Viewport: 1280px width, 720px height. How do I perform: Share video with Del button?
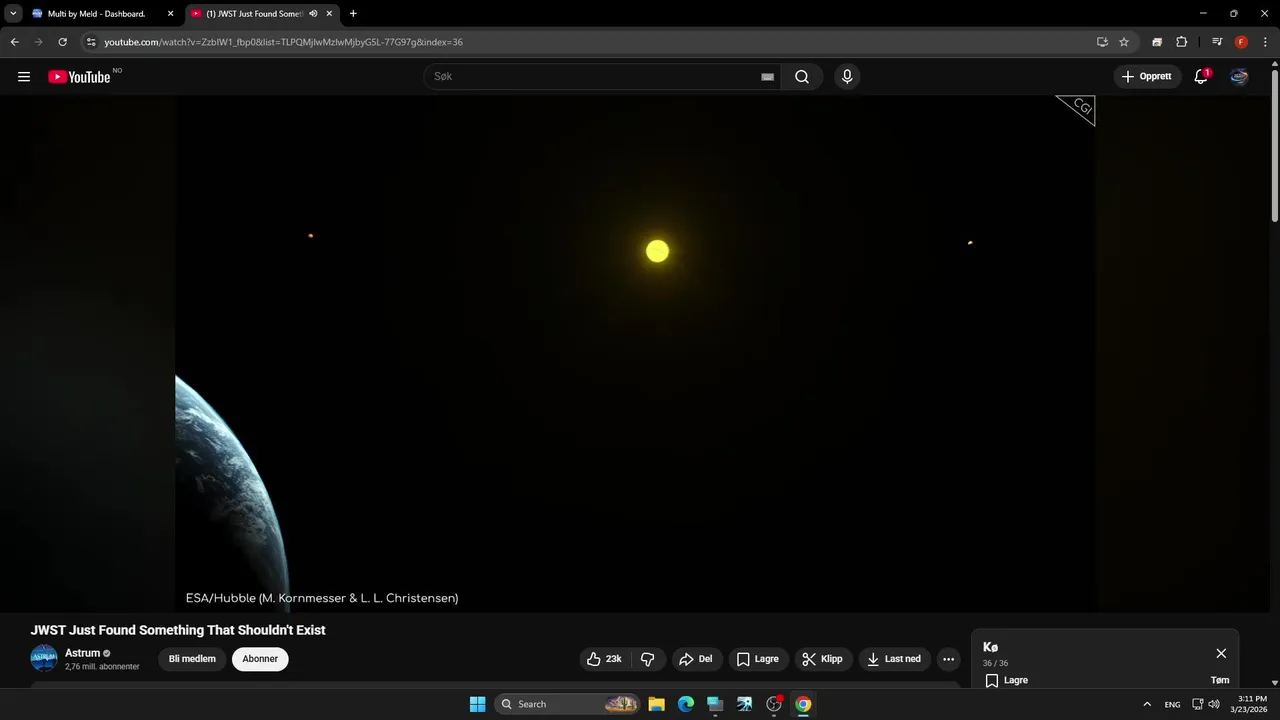[x=695, y=659]
